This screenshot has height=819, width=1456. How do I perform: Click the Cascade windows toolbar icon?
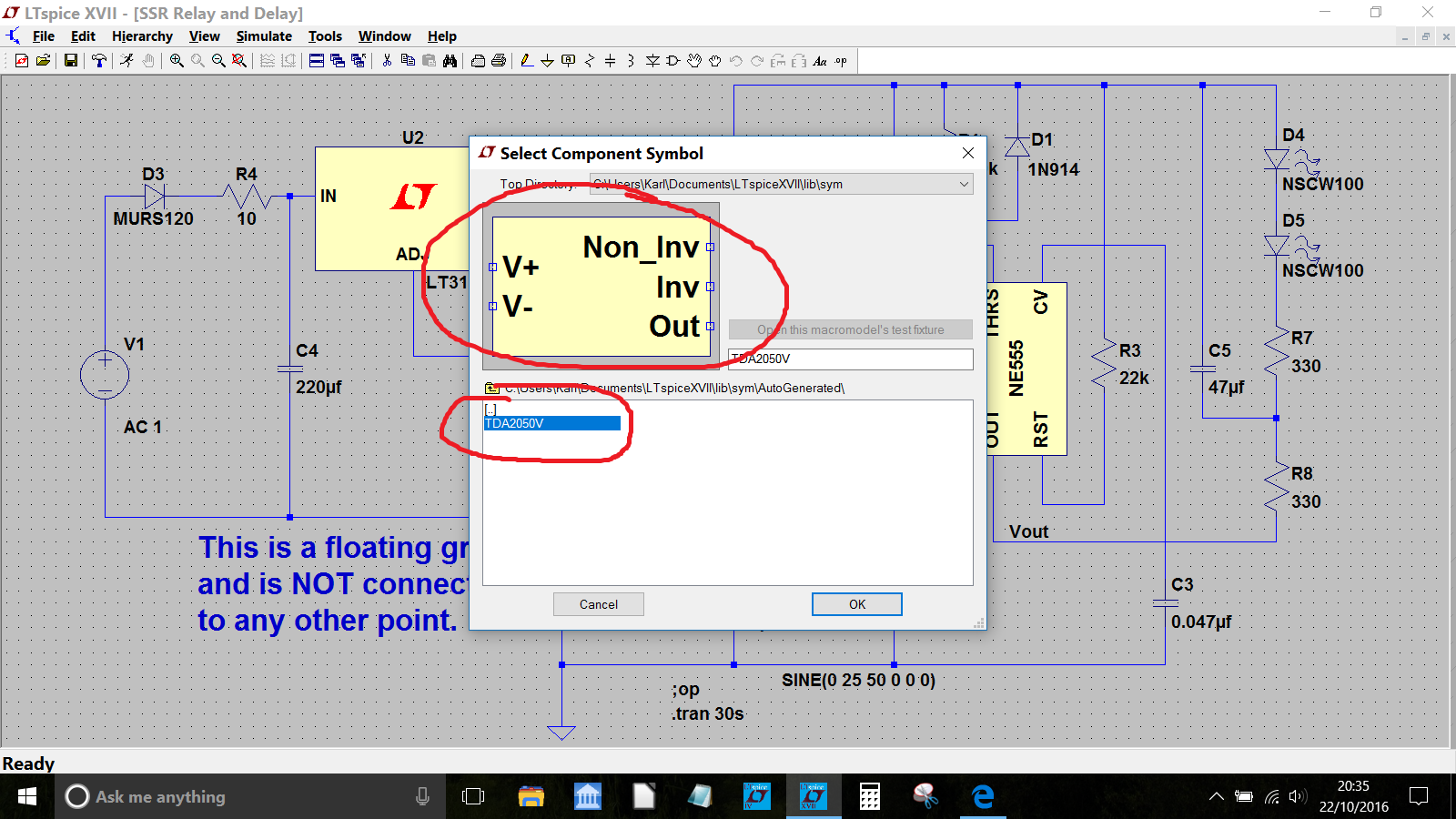[338, 61]
